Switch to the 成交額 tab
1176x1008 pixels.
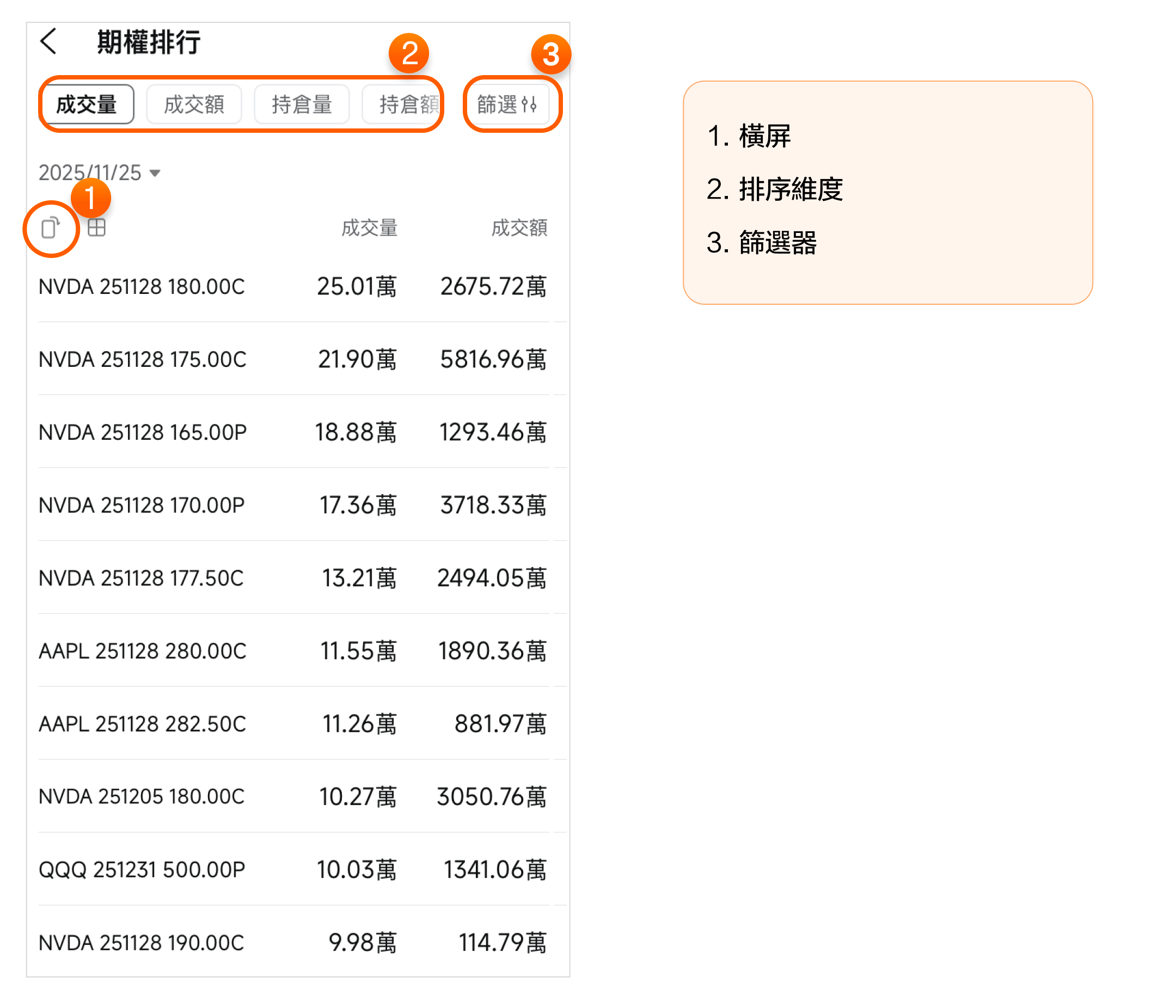pos(194,105)
